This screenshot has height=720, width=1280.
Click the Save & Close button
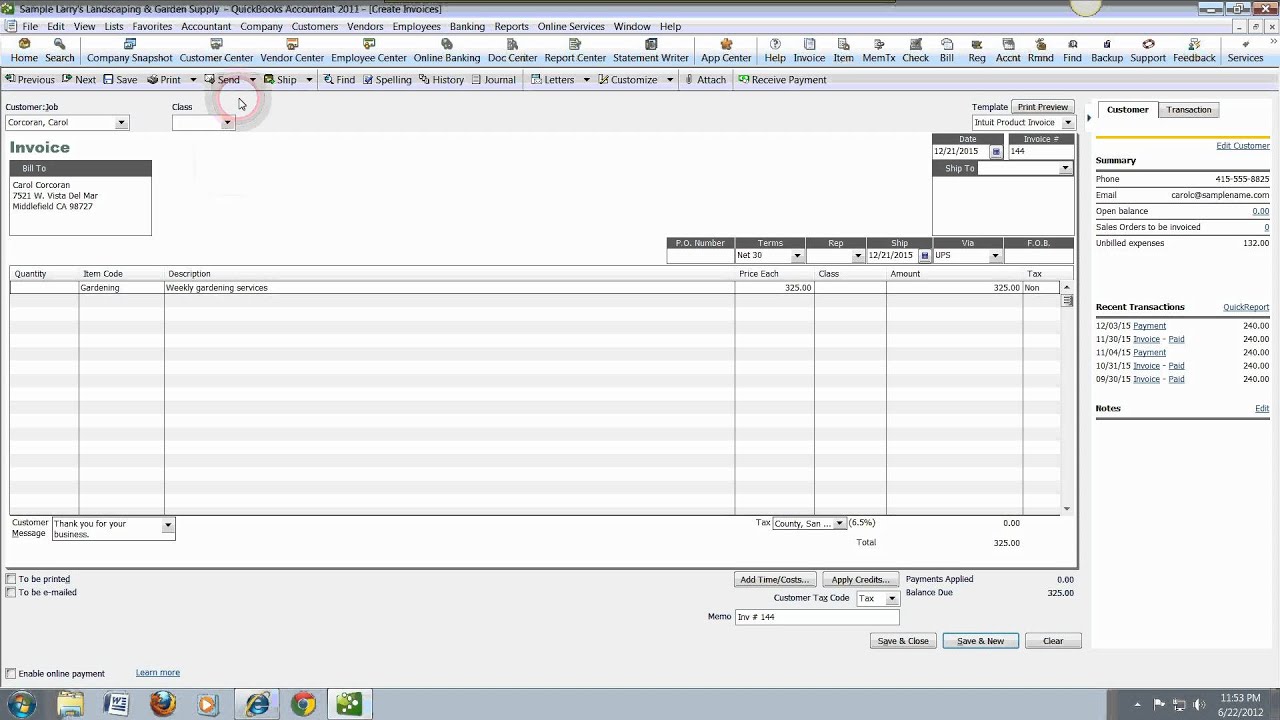(903, 641)
